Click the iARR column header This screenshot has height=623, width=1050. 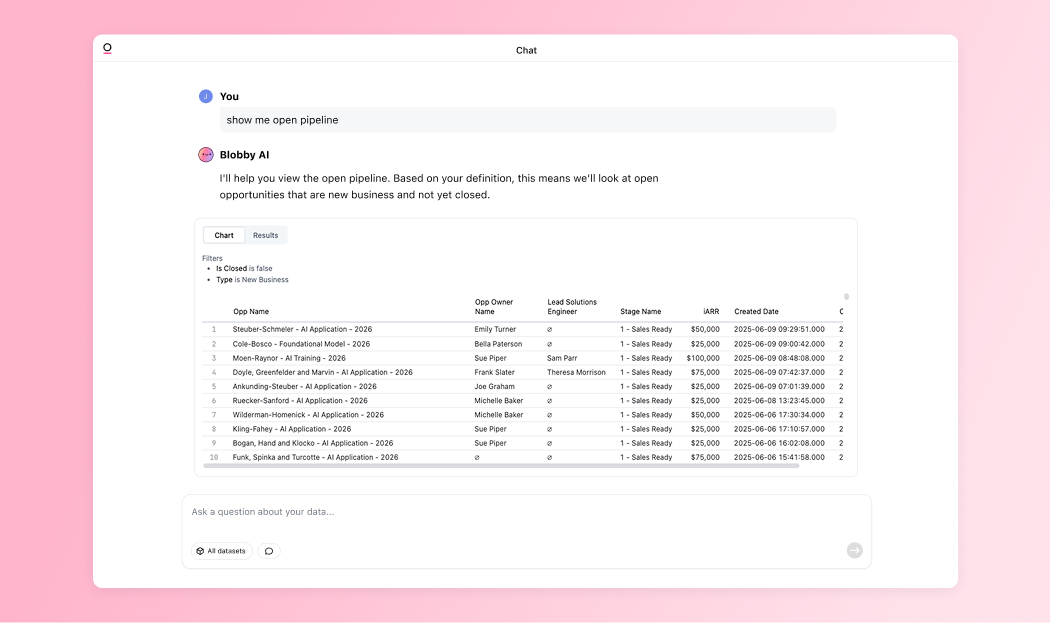point(710,312)
